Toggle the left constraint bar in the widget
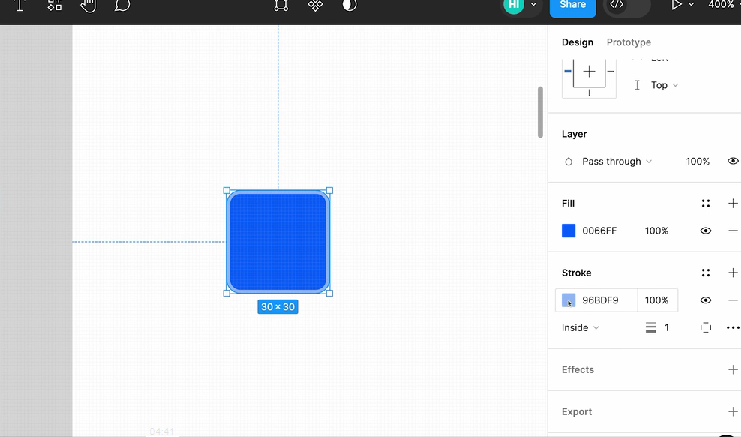The width and height of the screenshot is (741, 437). coord(568,72)
